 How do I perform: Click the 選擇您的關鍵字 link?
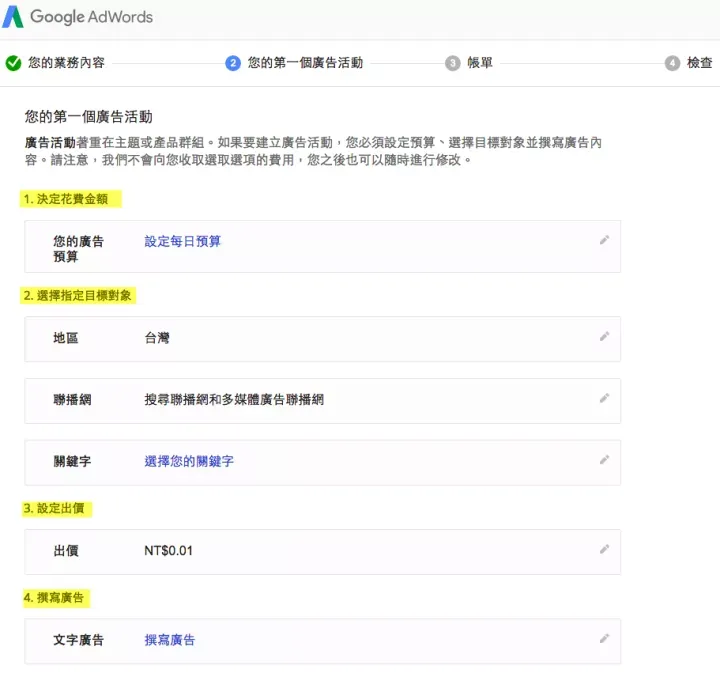[189, 461]
